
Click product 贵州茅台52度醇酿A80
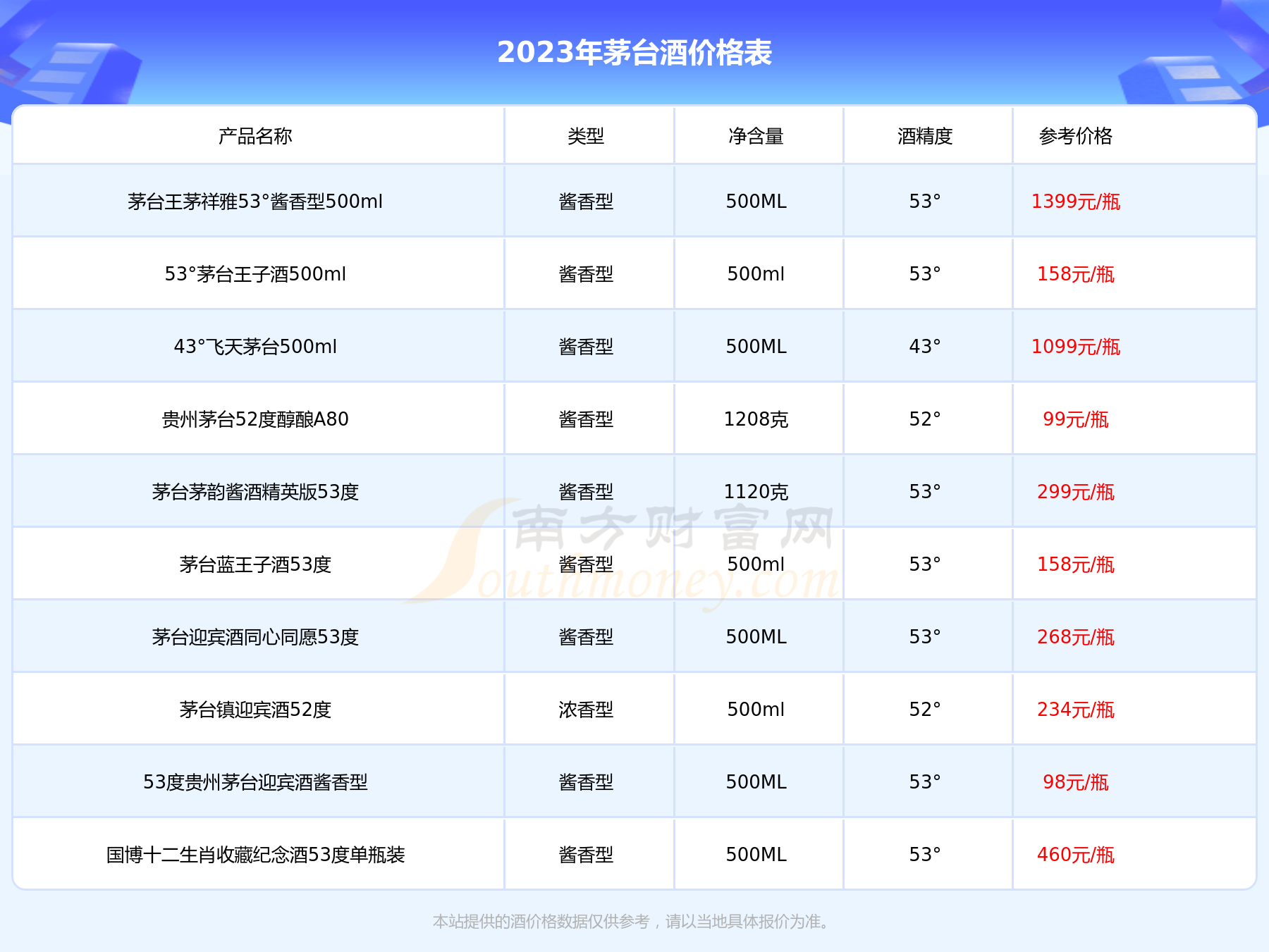[255, 419]
